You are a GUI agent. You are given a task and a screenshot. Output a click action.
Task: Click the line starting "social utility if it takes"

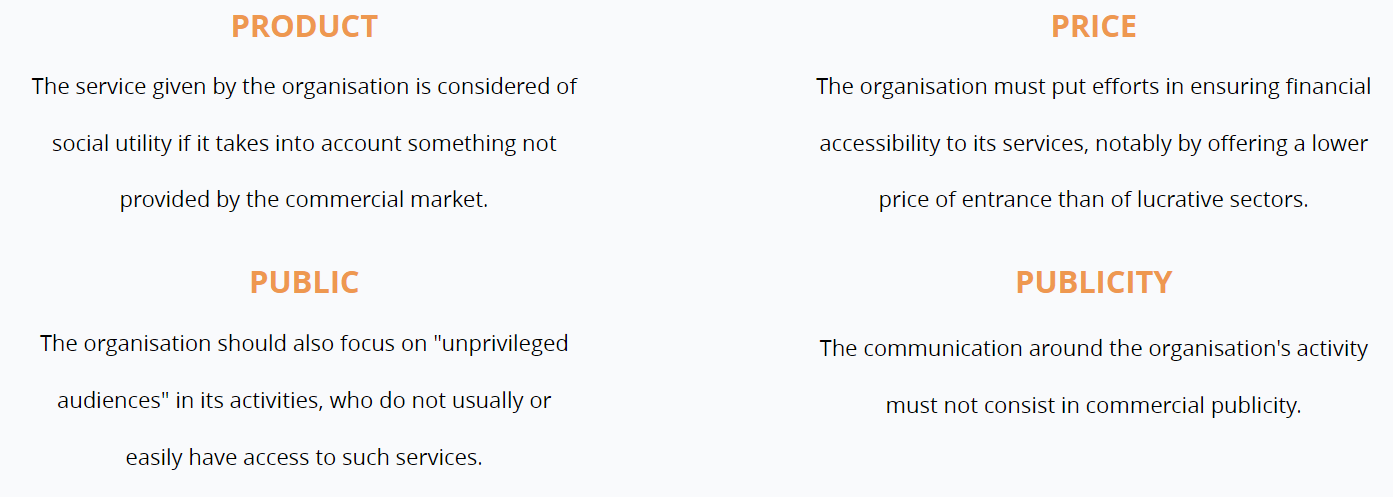[x=304, y=143]
